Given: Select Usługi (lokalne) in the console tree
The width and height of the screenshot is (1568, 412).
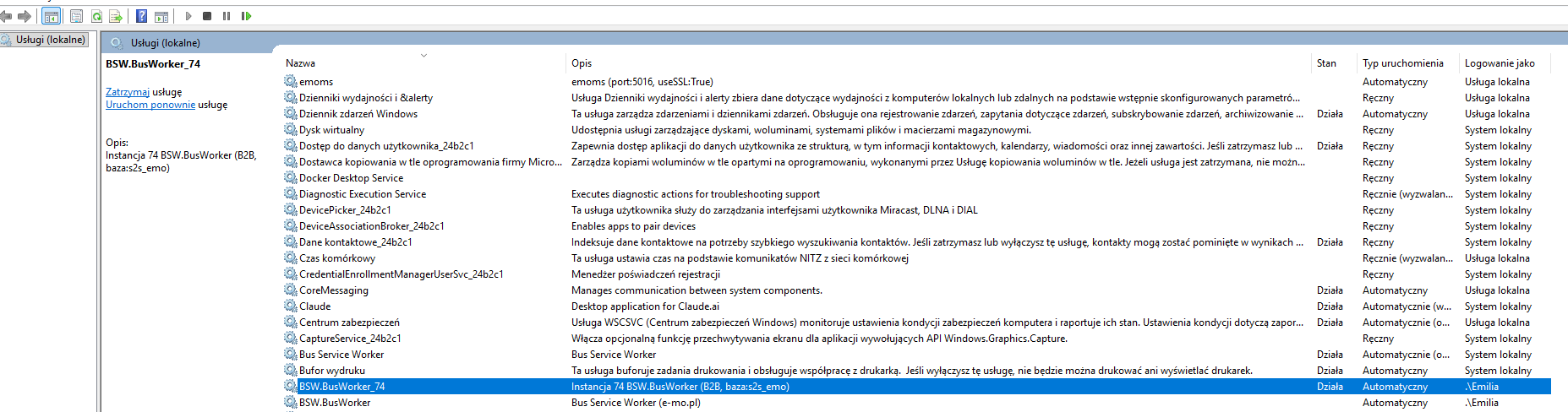Looking at the screenshot, I should tap(50, 40).
